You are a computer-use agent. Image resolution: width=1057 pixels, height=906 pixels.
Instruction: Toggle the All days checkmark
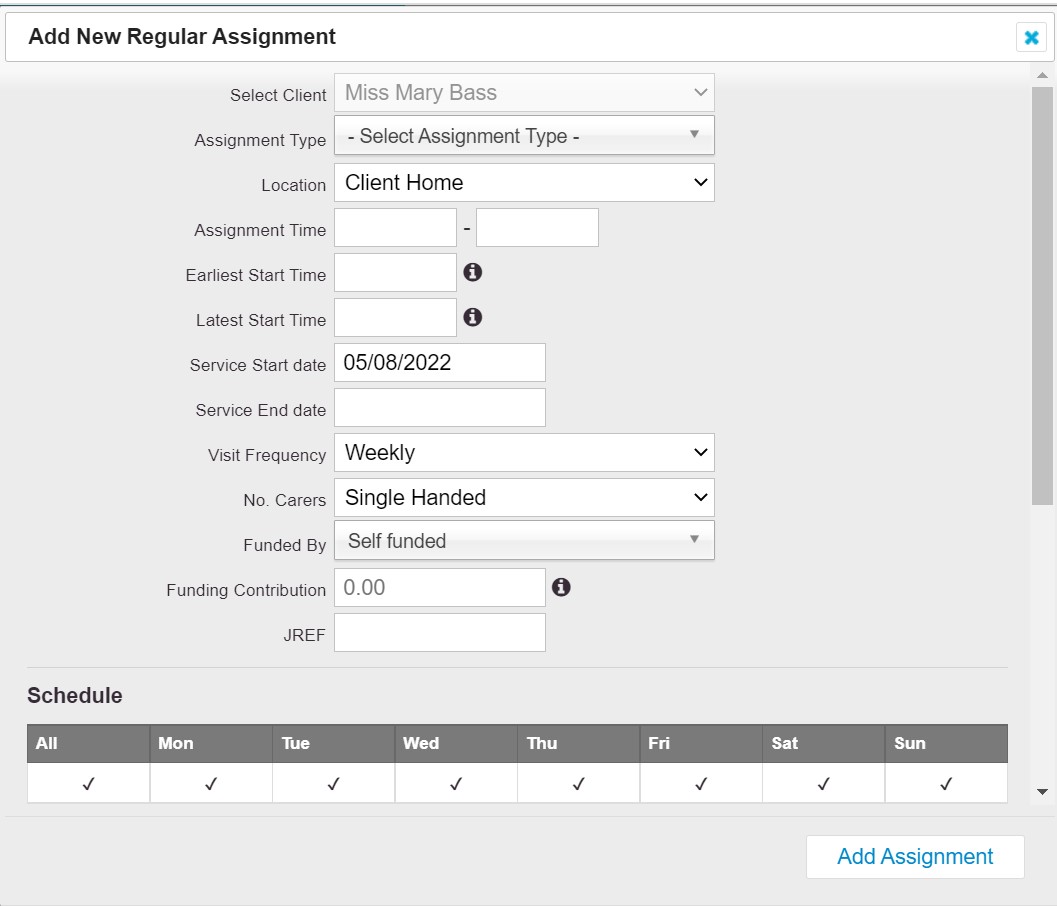coord(88,783)
